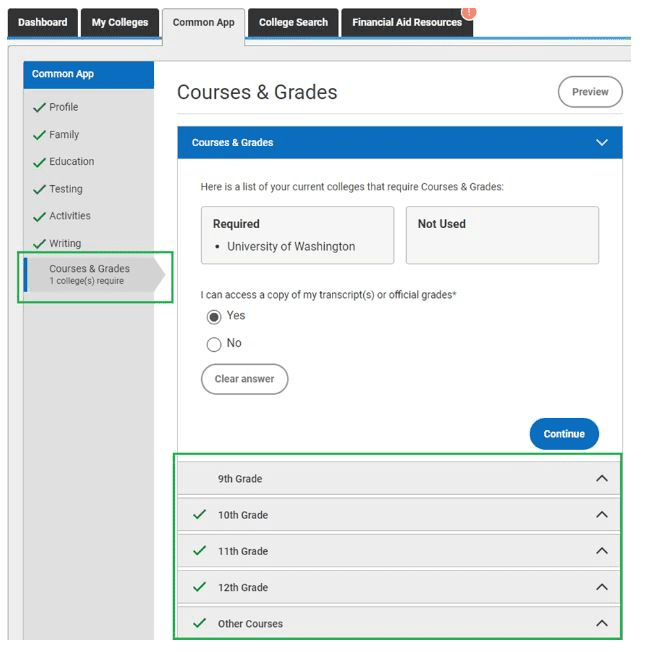Click the Financial Aid Resources notification badge
The height and width of the screenshot is (652, 649).
(x=468, y=11)
